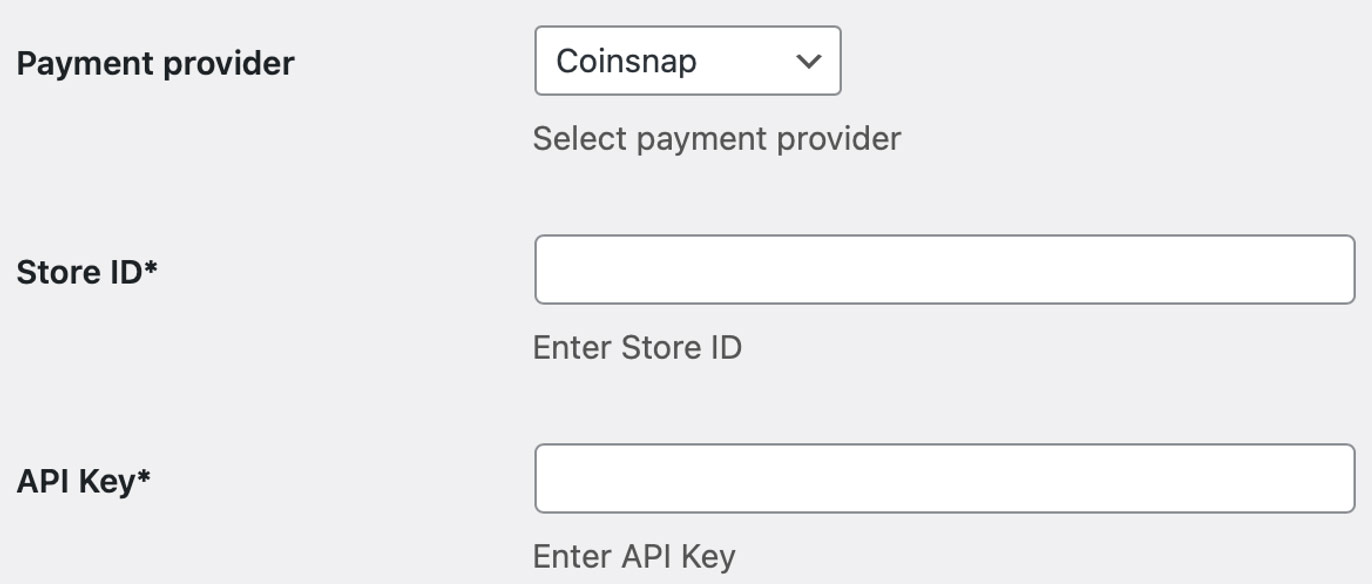This screenshot has height=584, width=1372.
Task: Click the empty API Key required field
Action: [946, 477]
